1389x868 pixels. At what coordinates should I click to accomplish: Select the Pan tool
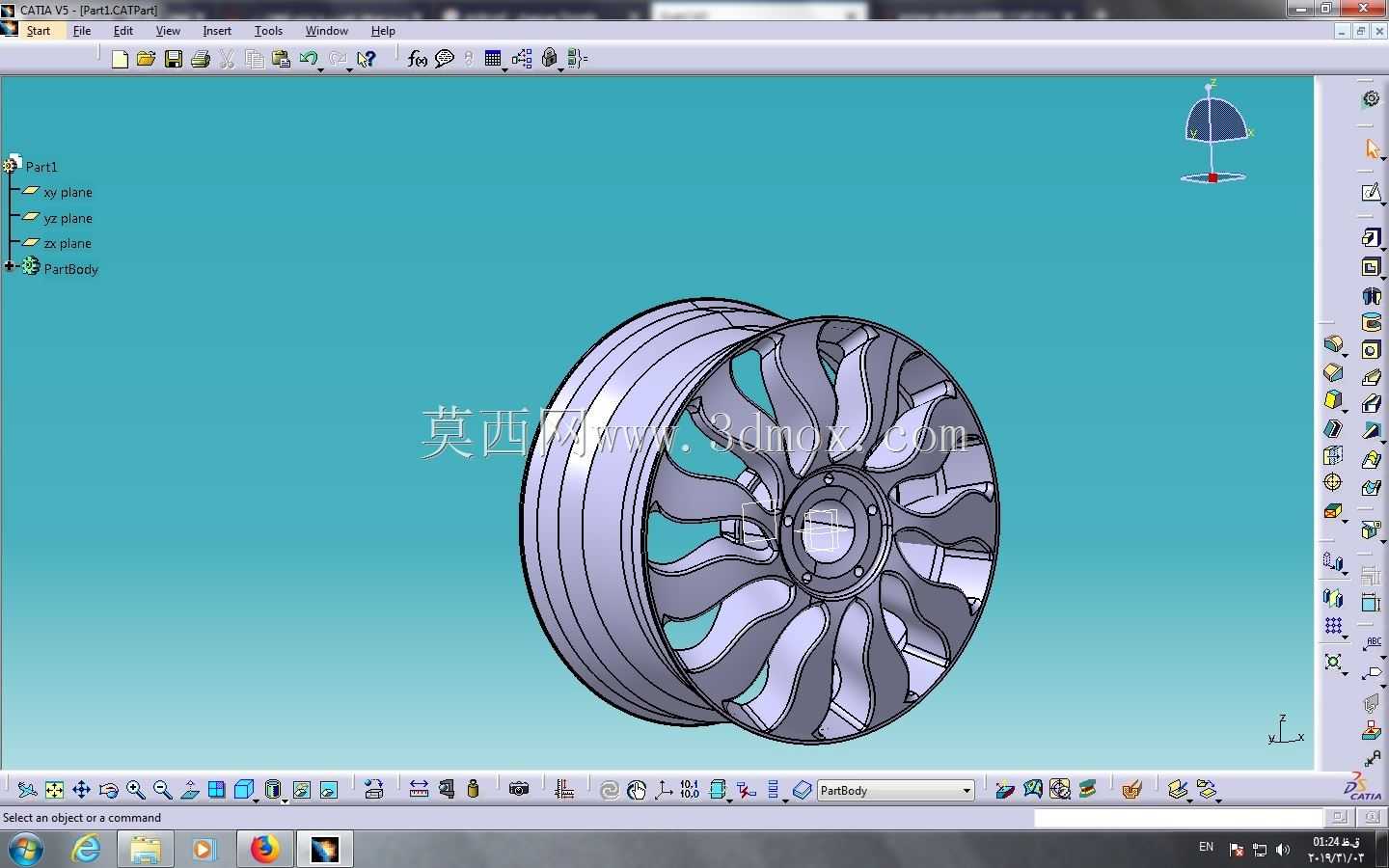pyautogui.click(x=81, y=790)
